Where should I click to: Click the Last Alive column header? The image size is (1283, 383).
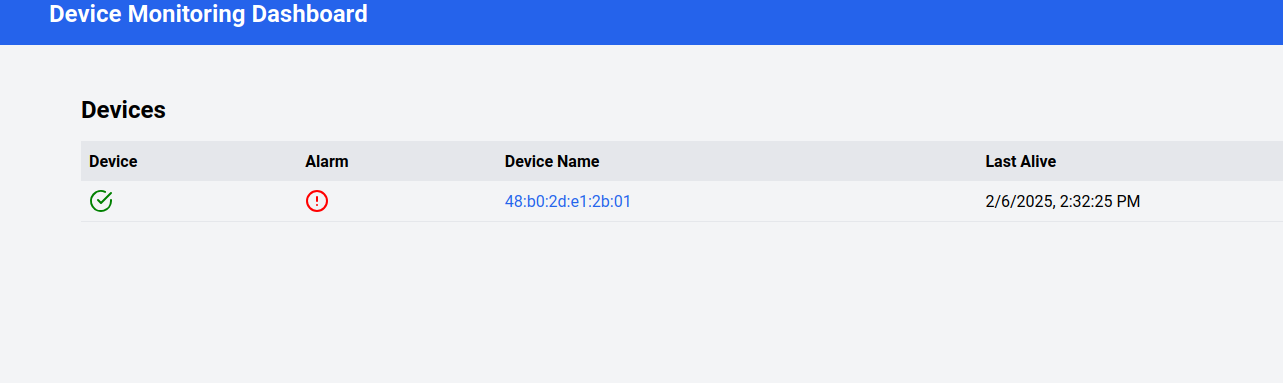[1021, 161]
